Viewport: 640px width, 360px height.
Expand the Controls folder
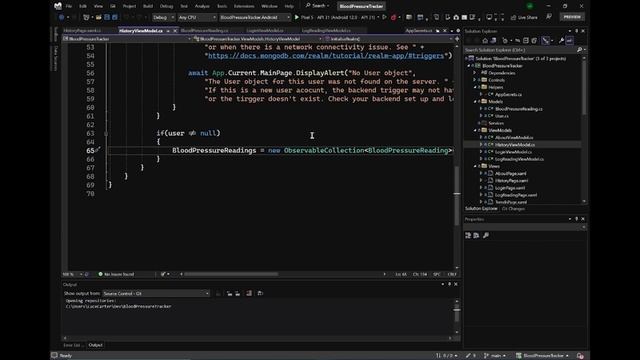point(475,80)
